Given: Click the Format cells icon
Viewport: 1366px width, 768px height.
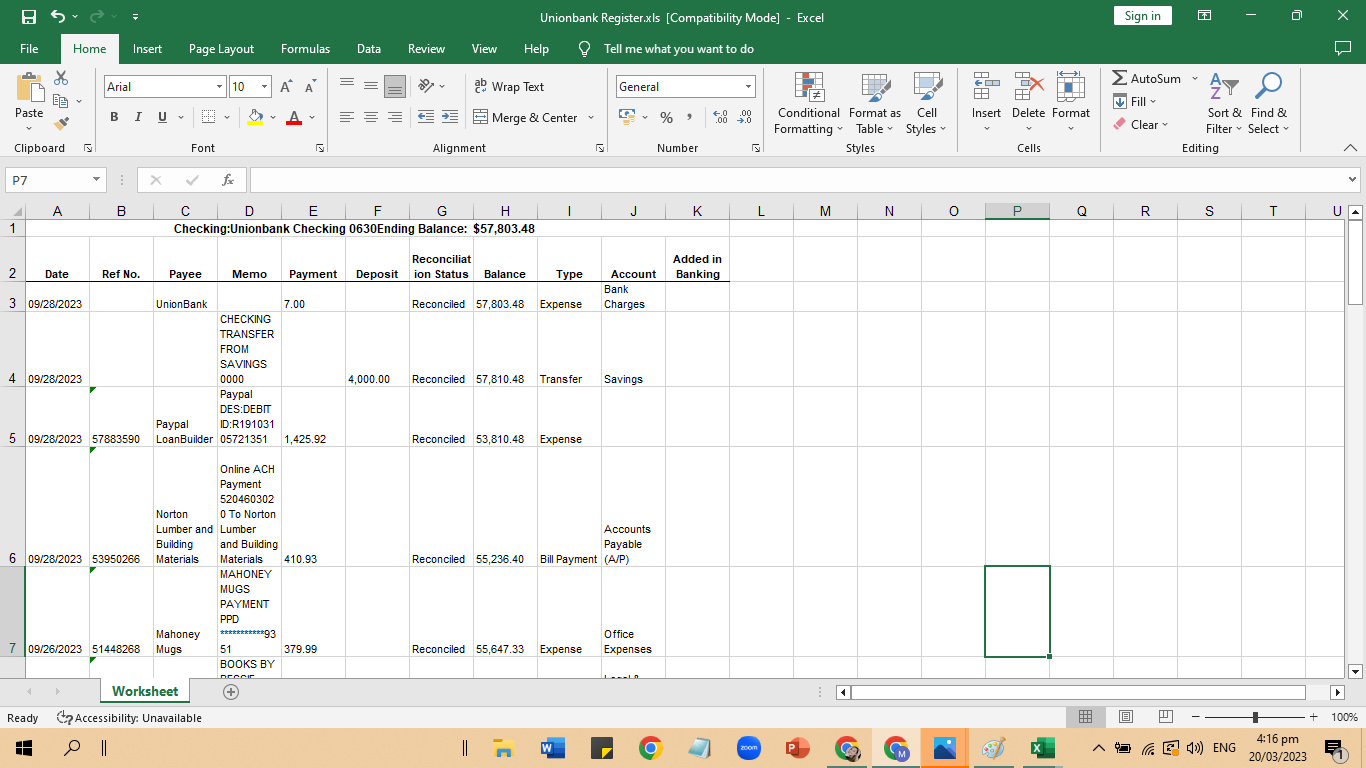Looking at the screenshot, I should pyautogui.click(x=1070, y=87).
